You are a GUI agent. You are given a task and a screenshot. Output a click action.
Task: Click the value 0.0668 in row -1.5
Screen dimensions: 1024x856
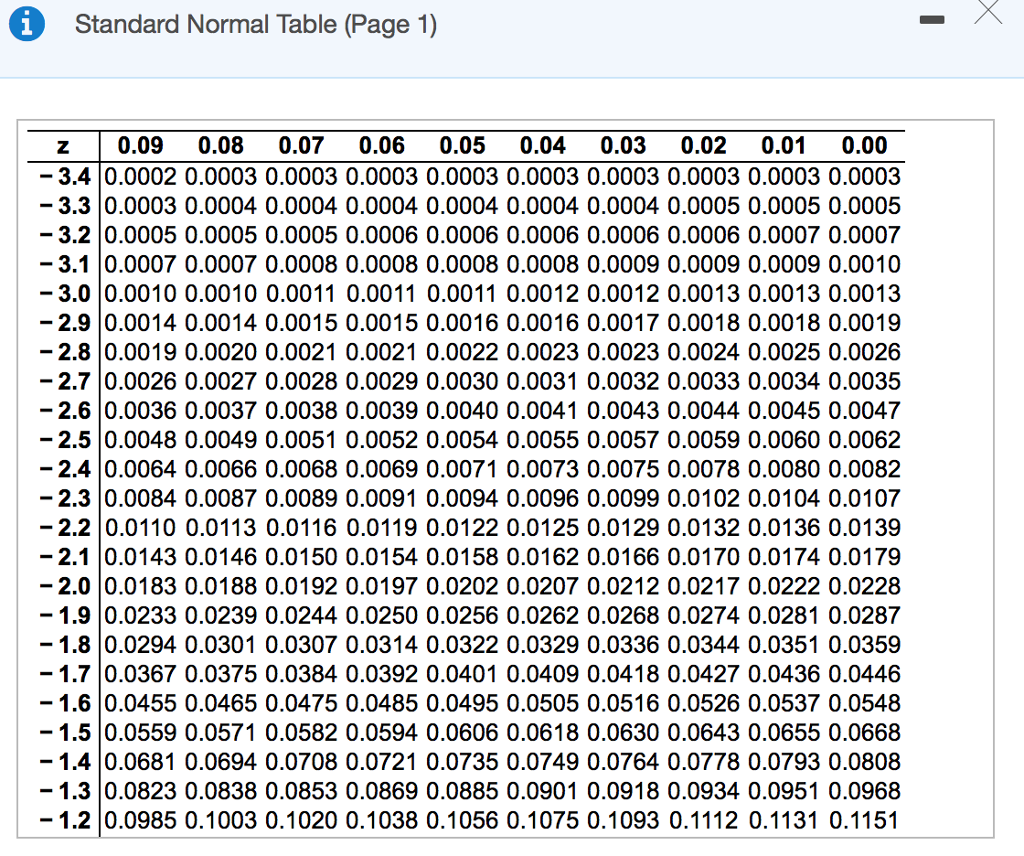864,732
